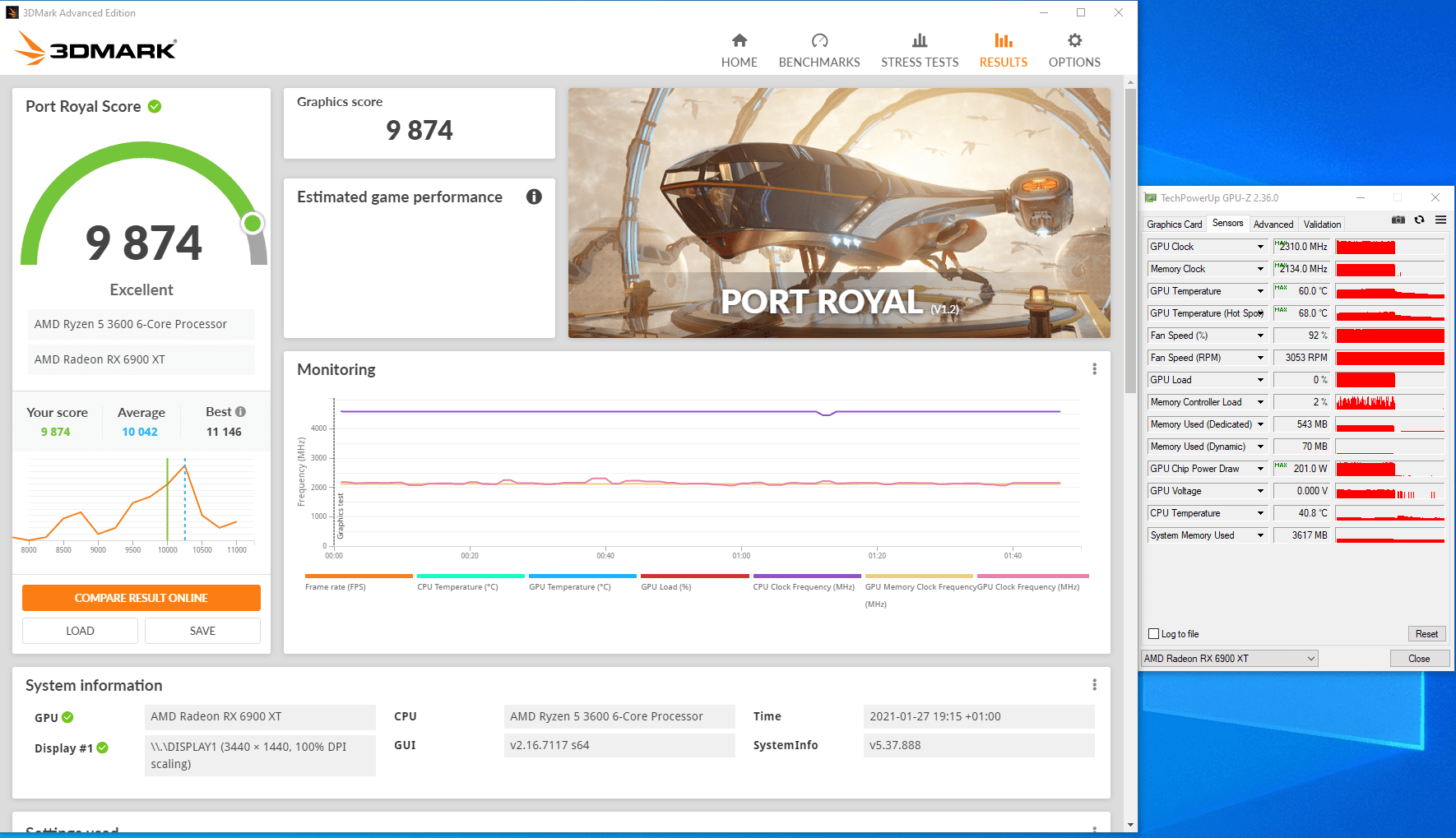Click the SystemInfo version v5.37.888

[979, 746]
